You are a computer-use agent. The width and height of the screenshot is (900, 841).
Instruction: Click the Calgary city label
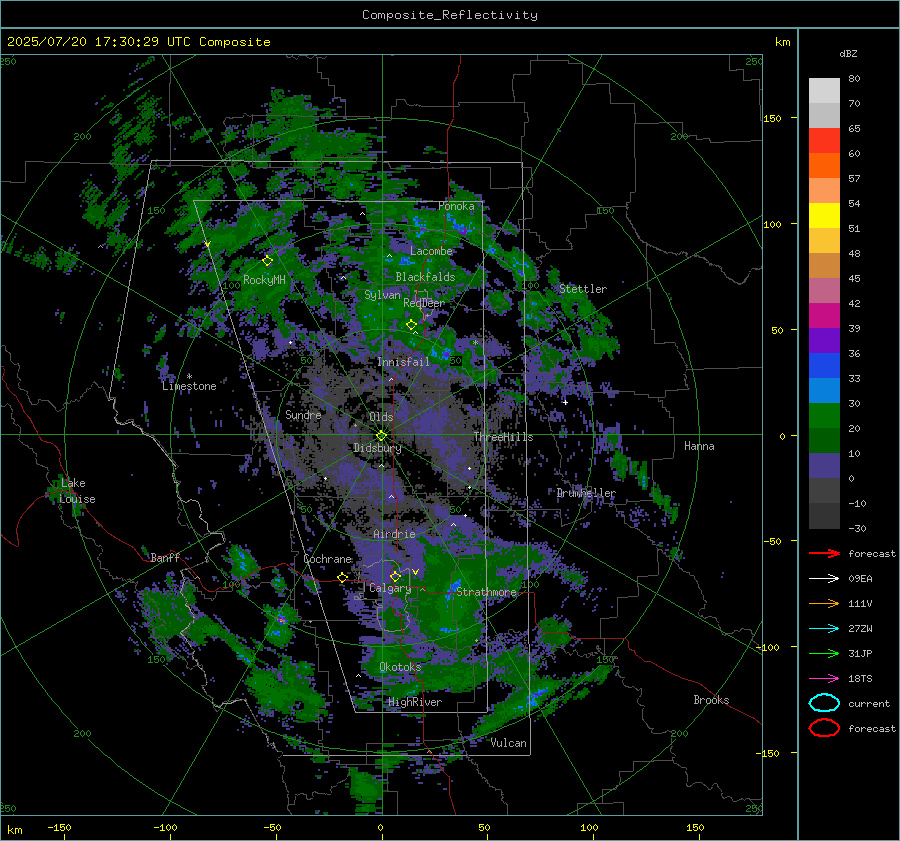coord(390,588)
